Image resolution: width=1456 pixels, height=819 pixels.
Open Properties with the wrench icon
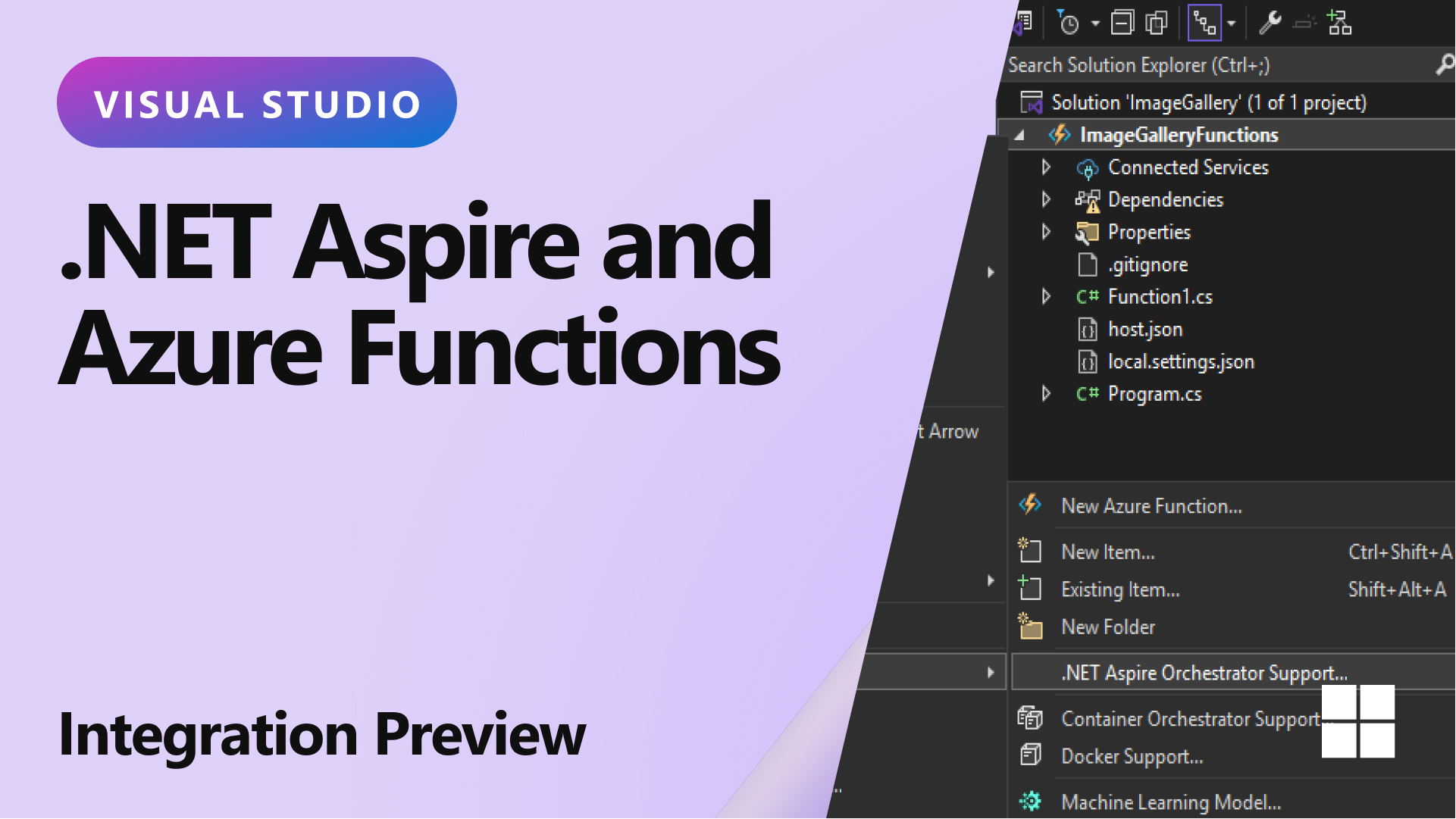tap(1270, 23)
